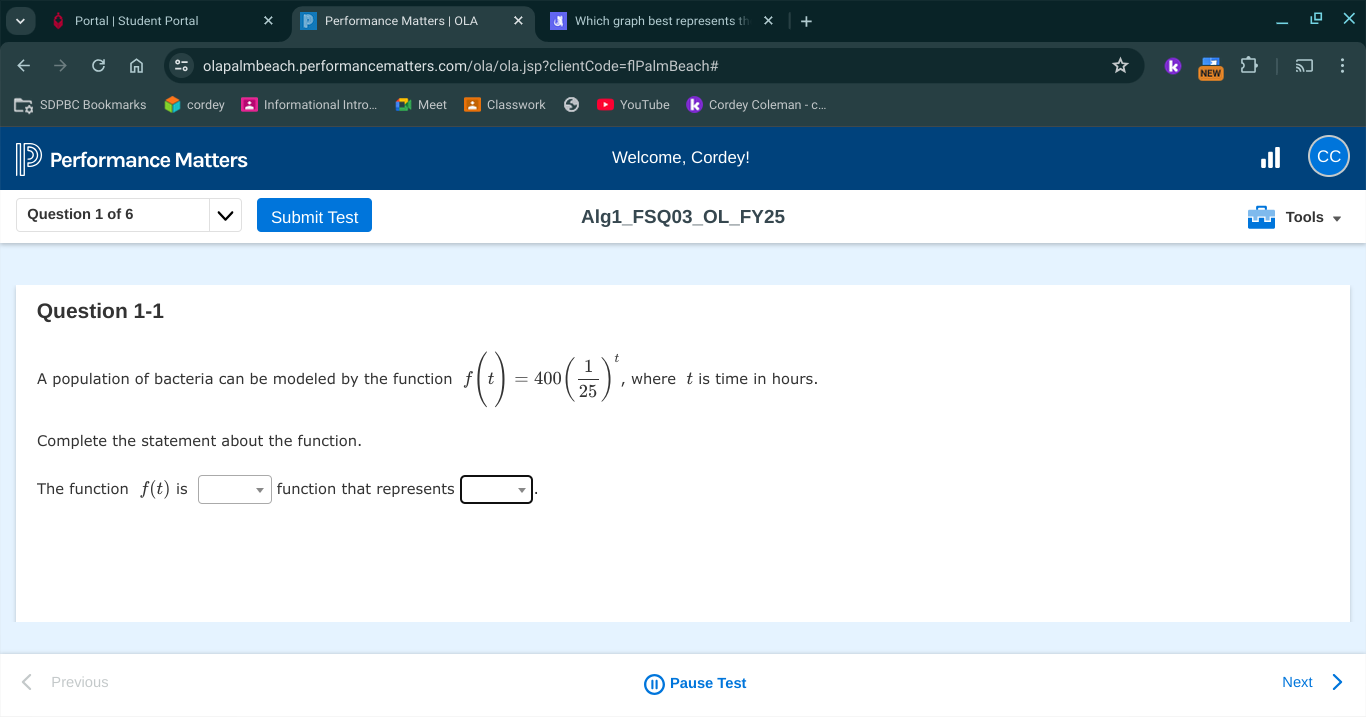Open the extensions puzzle menu
The image size is (1366, 717).
1248,66
